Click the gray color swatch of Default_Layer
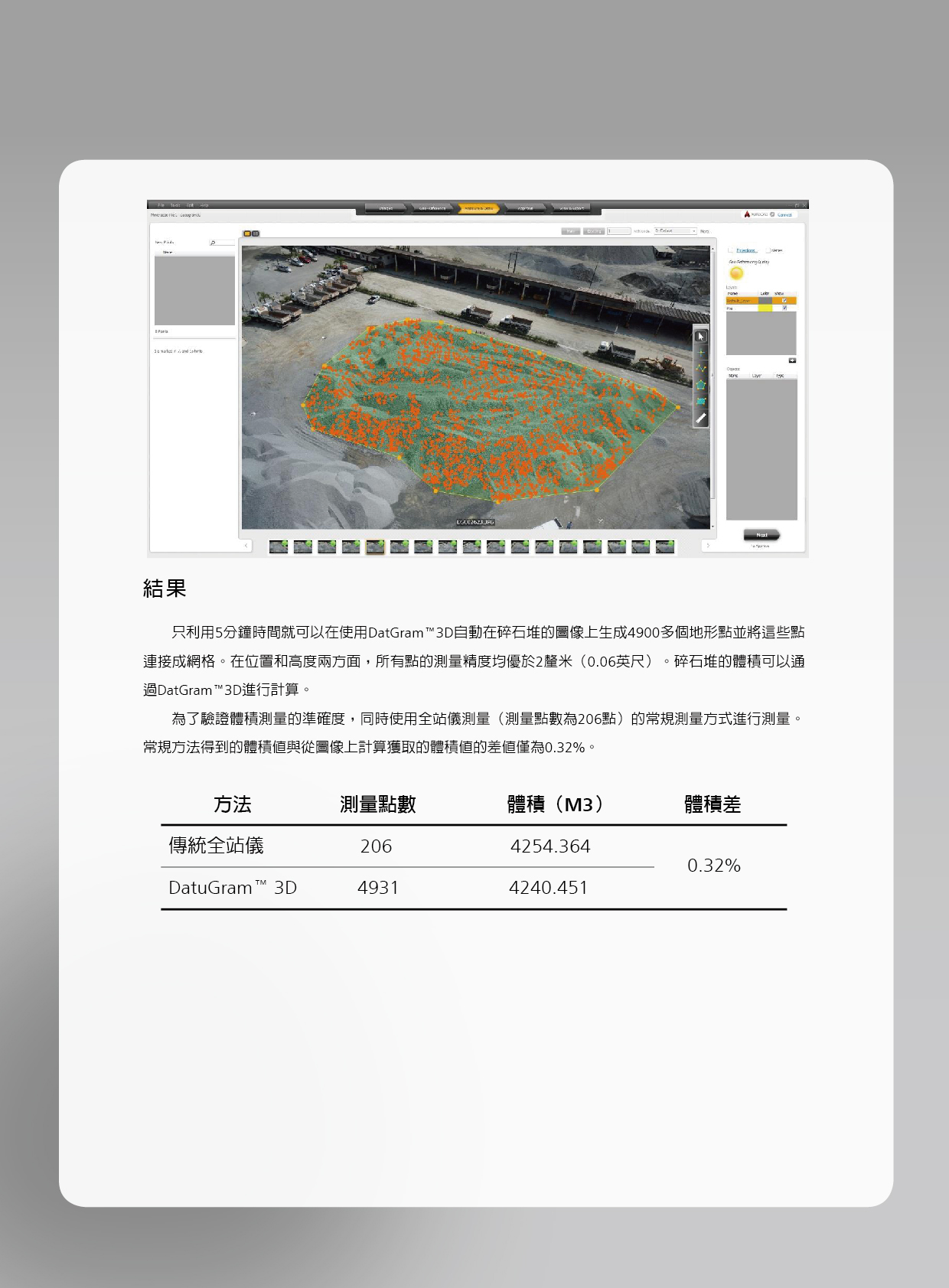 point(765,301)
